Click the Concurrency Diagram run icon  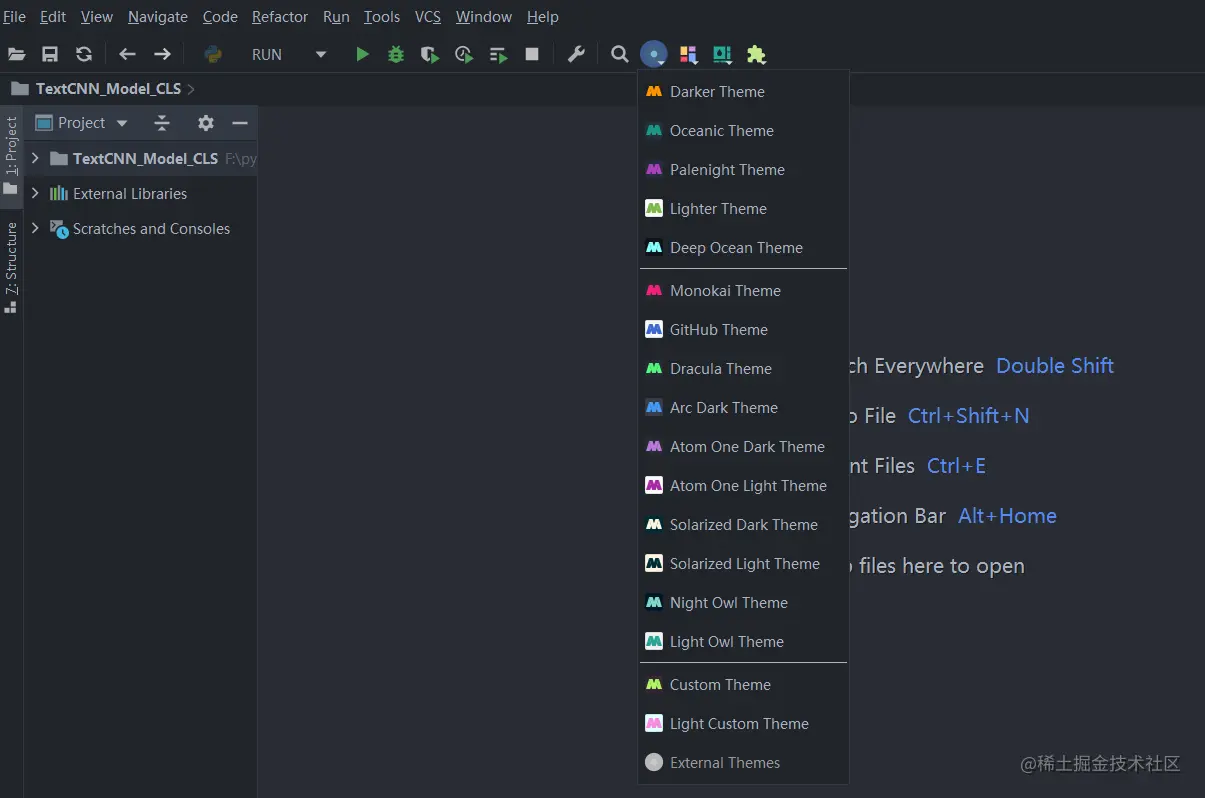[x=498, y=54]
